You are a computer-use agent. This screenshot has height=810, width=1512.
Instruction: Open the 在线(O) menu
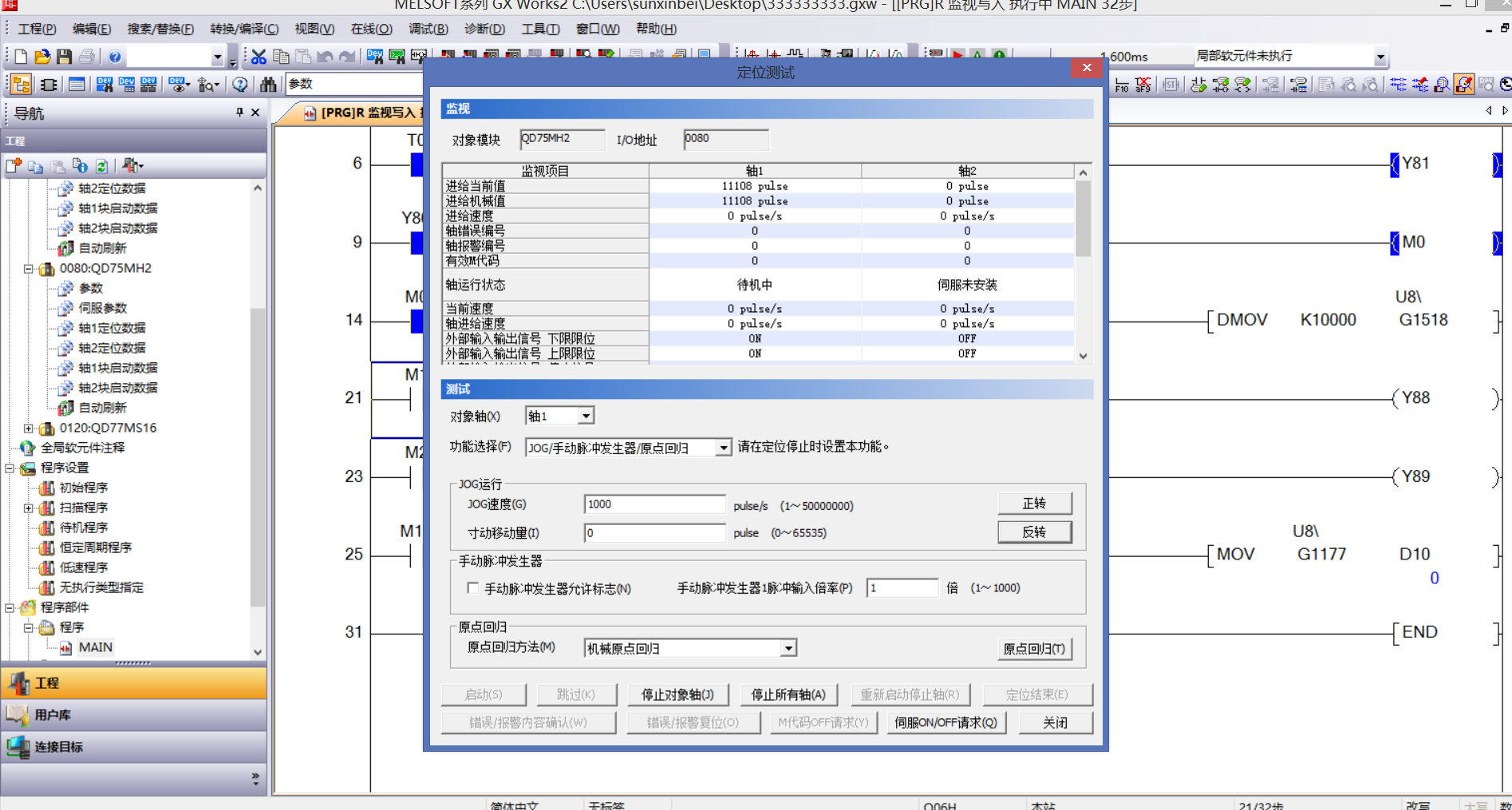coord(371,29)
